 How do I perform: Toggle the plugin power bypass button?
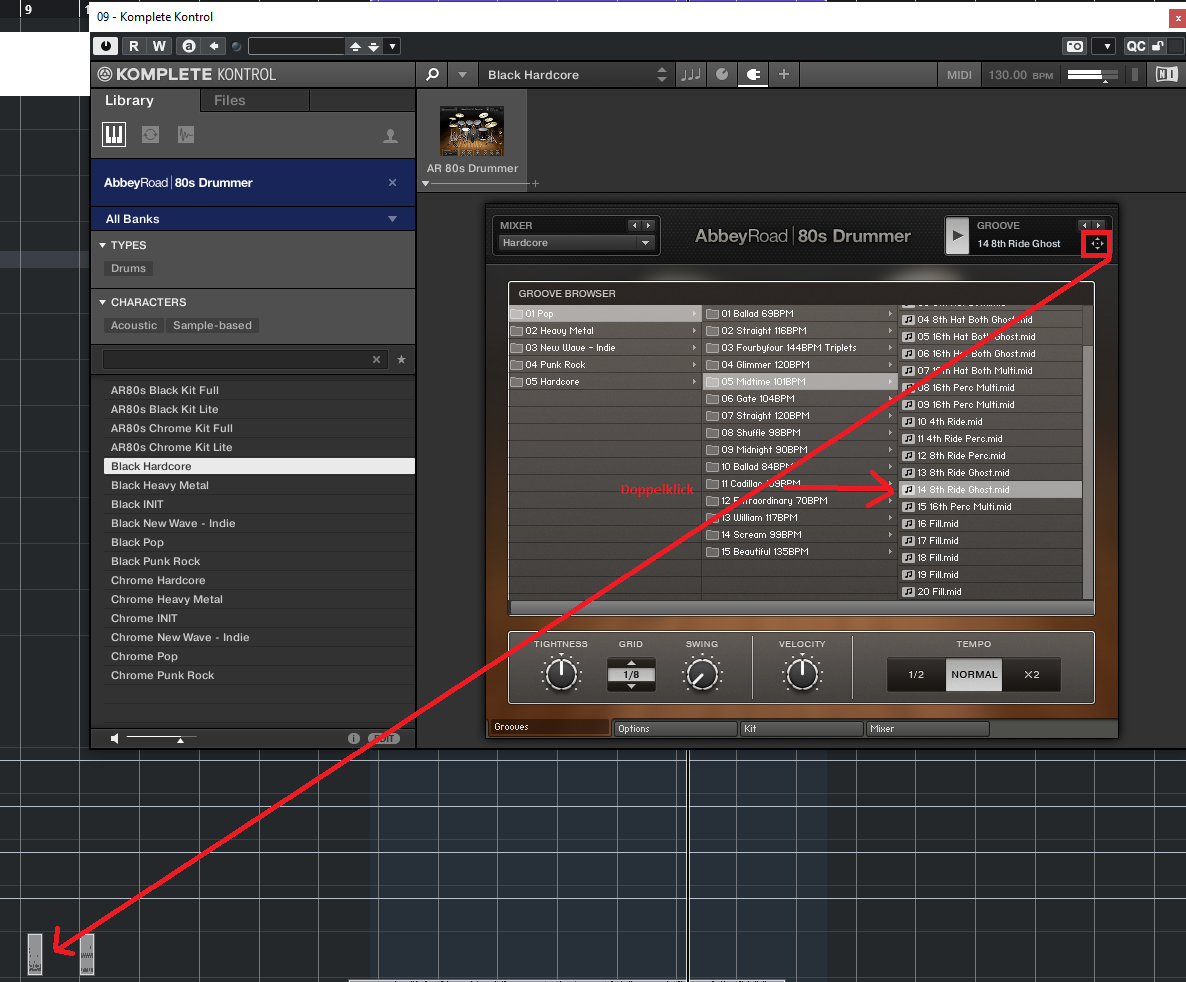106,46
